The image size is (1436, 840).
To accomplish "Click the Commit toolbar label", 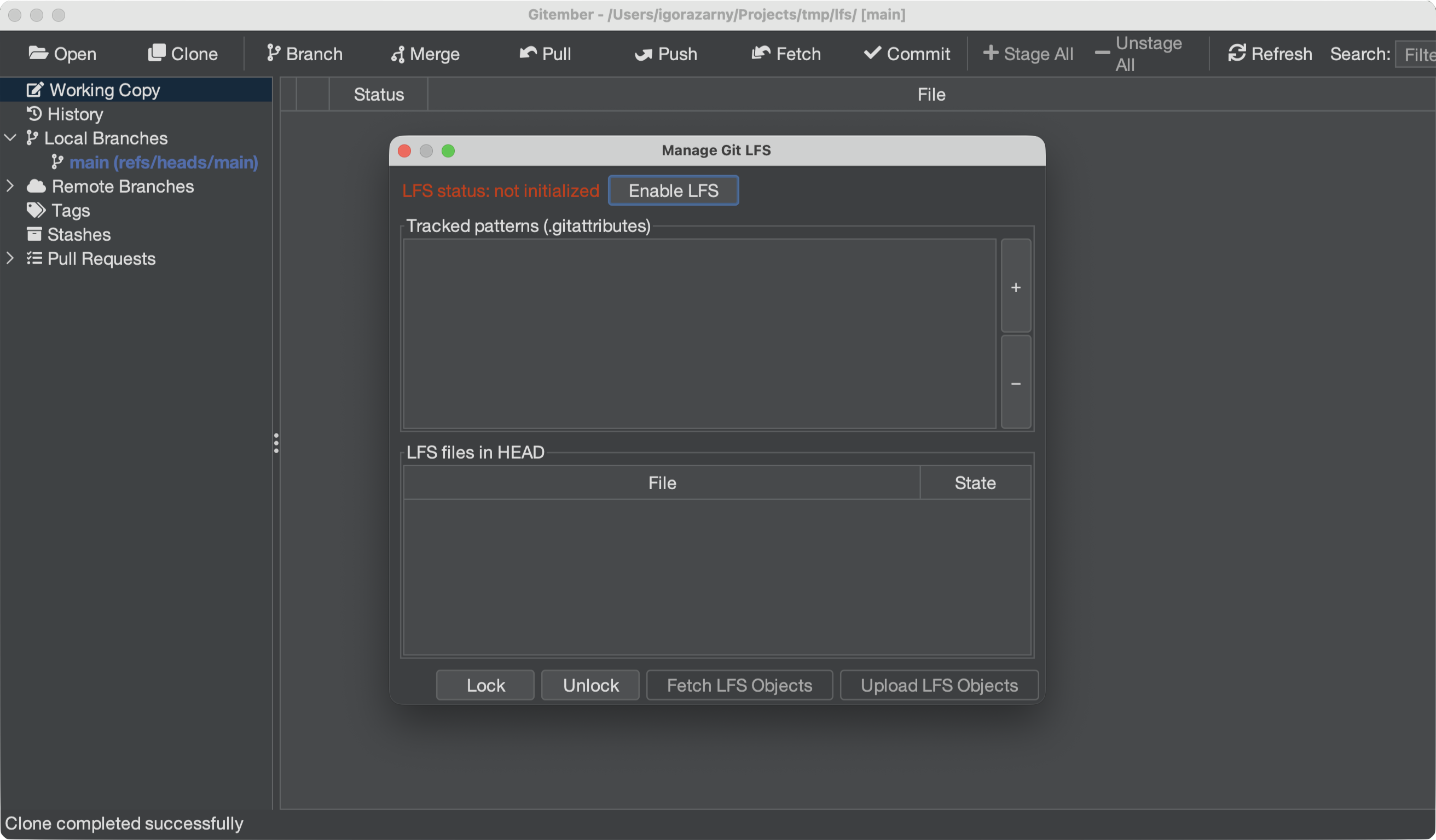I will coord(918,54).
